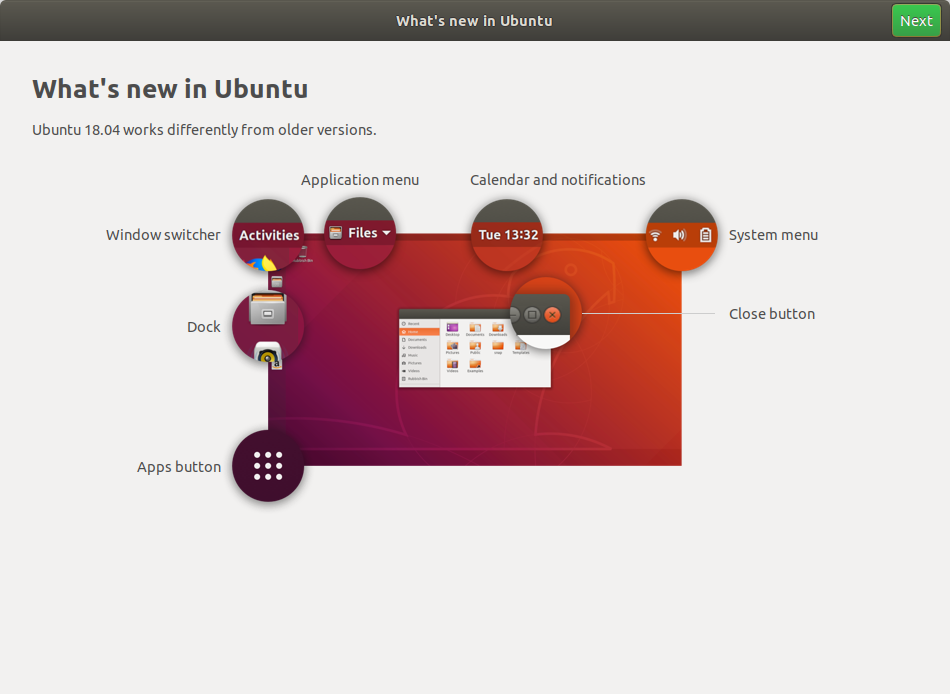
Task: Click the orange close button in illustration
Action: (552, 315)
